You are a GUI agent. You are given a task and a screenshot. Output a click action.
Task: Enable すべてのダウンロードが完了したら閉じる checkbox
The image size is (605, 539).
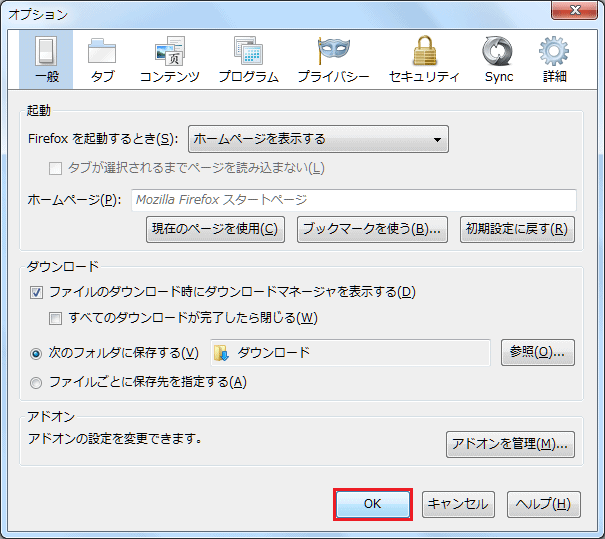click(x=56, y=319)
